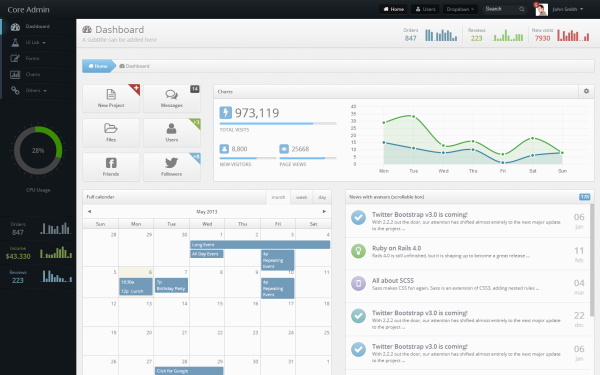Screen dimensions: 600x375
Task: Open the Files folder tile
Action: pyautogui.click(x=111, y=133)
